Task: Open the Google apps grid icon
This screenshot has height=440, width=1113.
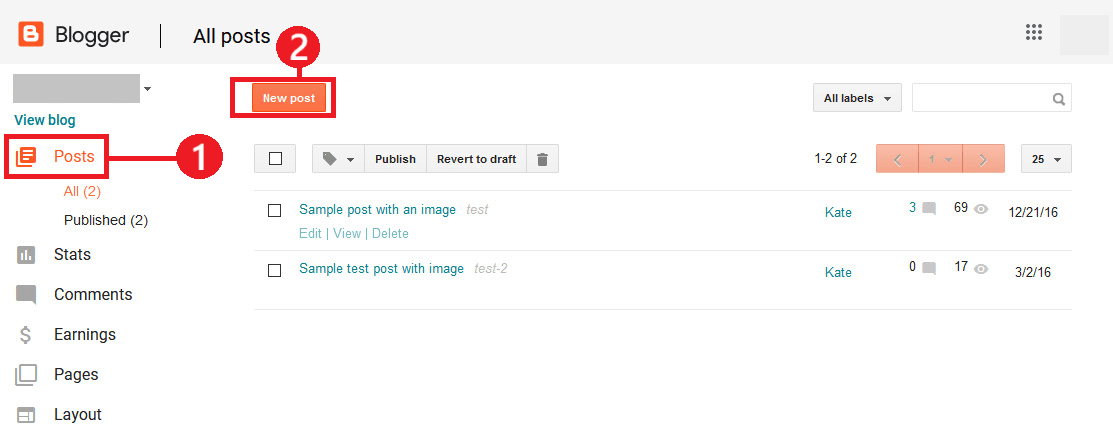Action: (1034, 32)
